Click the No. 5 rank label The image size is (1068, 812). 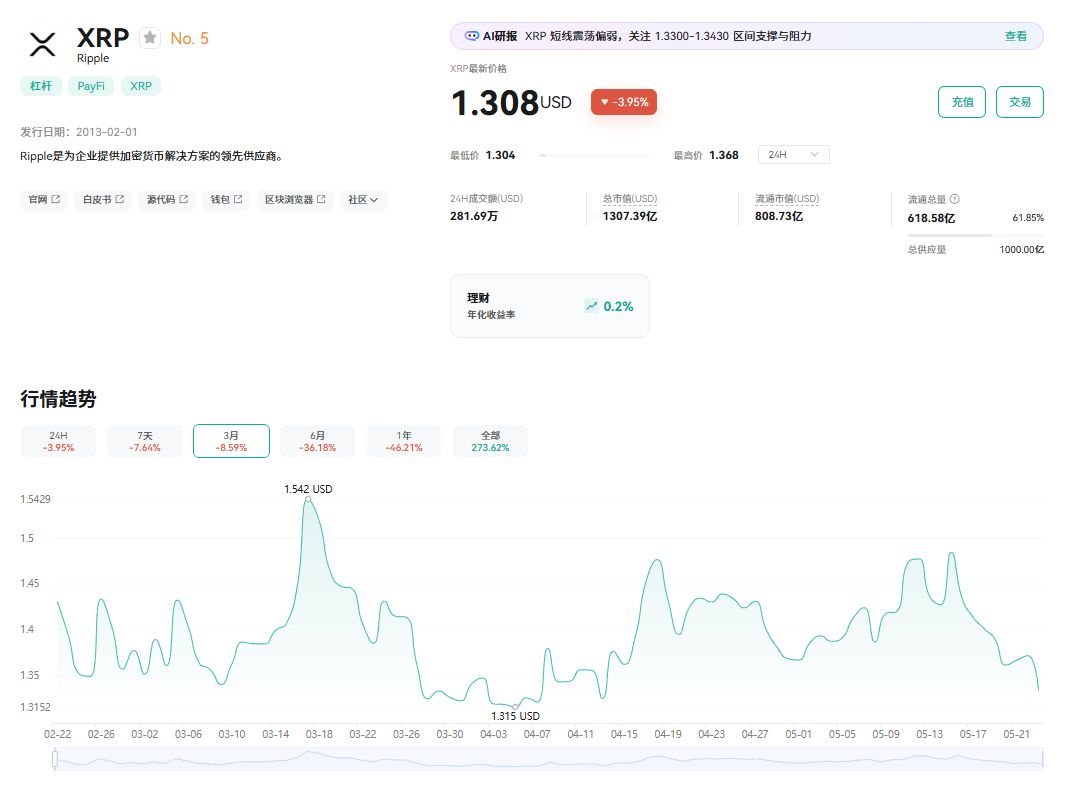tap(189, 38)
